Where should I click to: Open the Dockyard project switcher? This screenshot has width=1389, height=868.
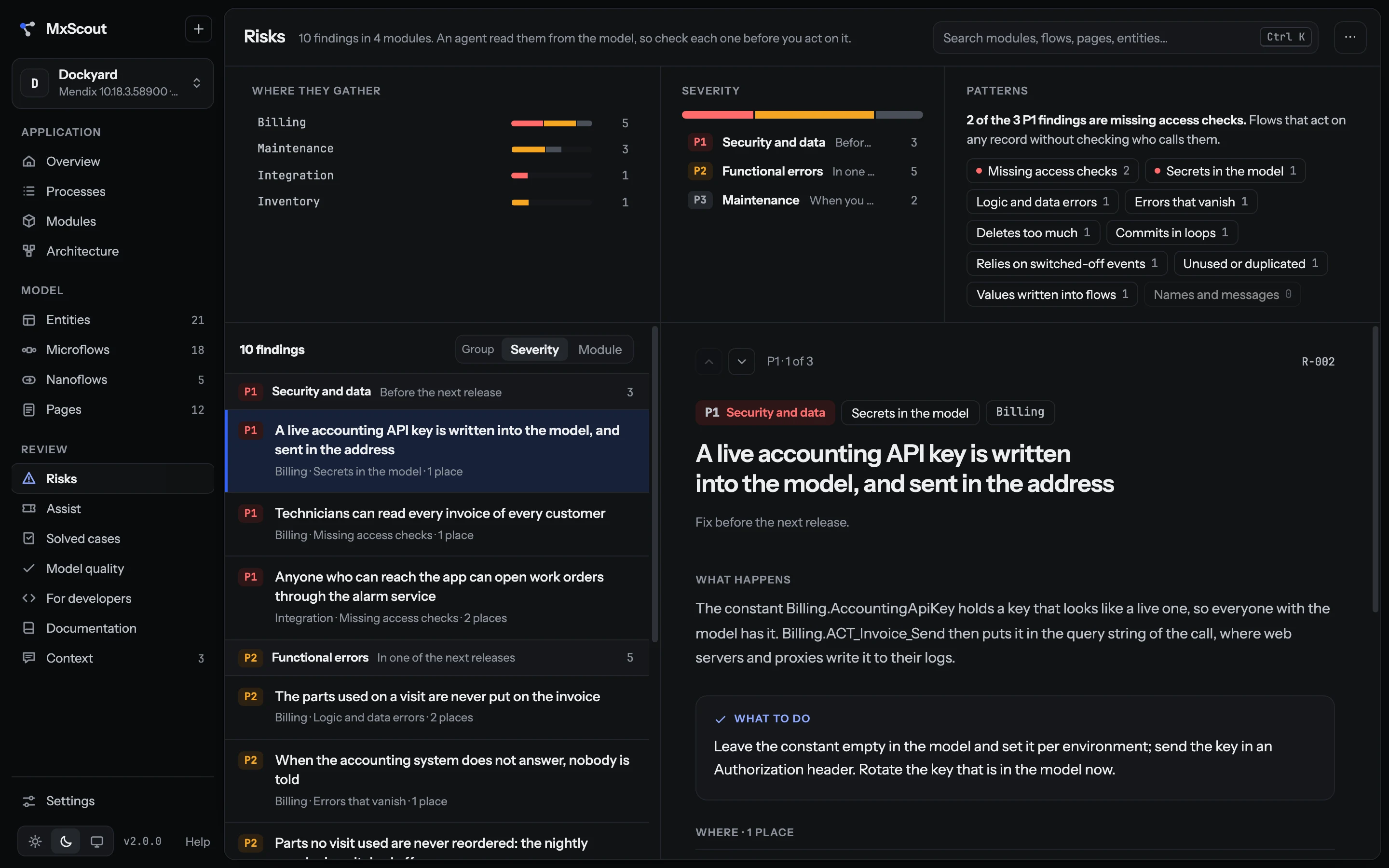[x=112, y=83]
